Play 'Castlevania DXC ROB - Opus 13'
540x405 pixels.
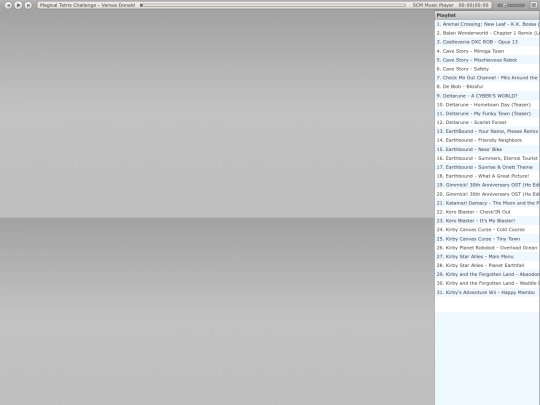click(x=487, y=42)
